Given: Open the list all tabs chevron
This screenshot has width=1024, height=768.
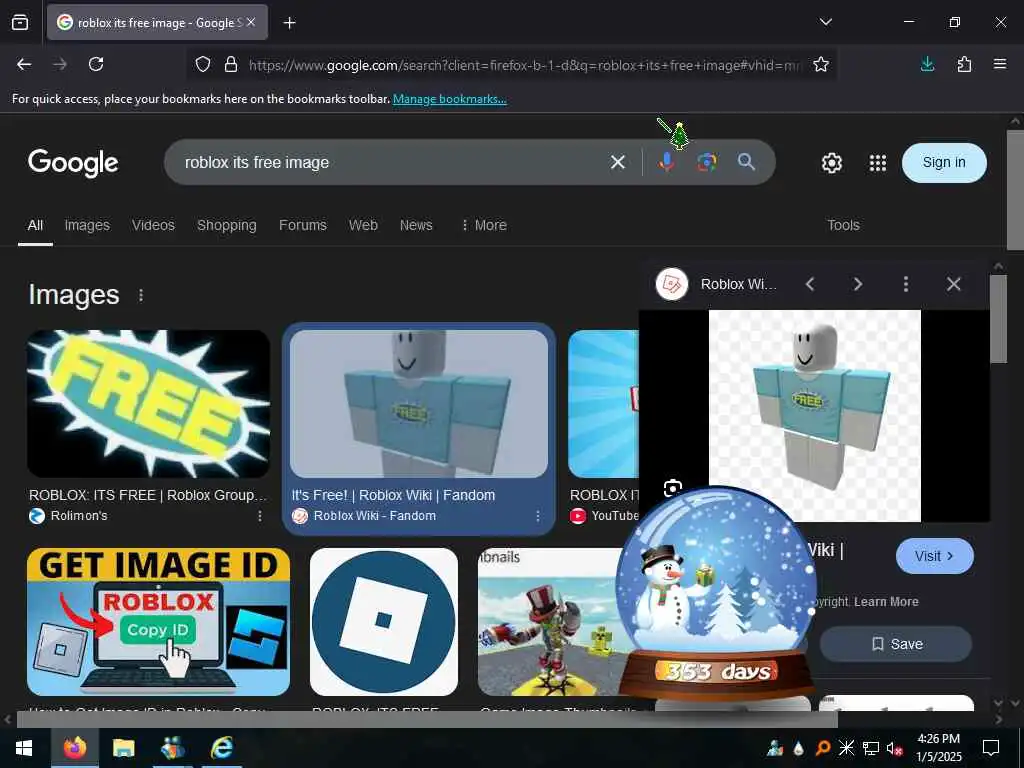Looking at the screenshot, I should tap(825, 22).
